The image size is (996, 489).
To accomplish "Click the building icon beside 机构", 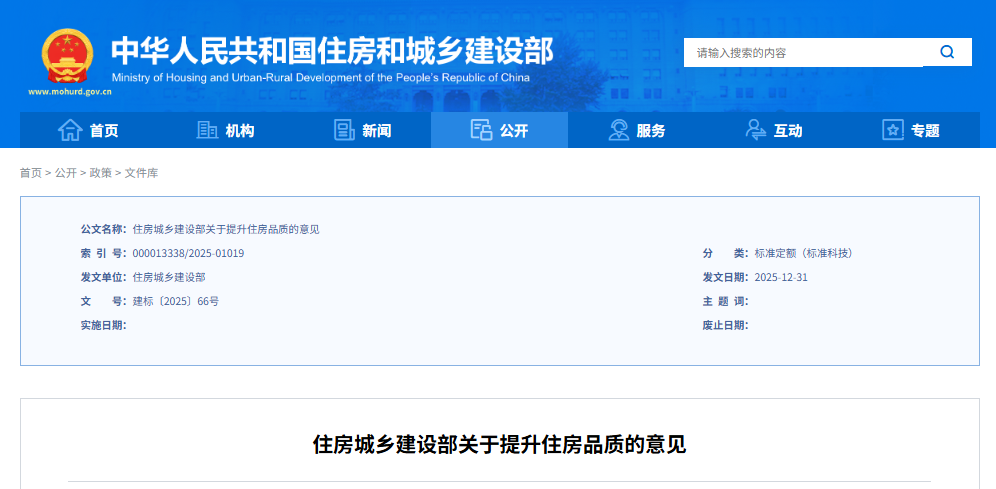I will tap(208, 130).
